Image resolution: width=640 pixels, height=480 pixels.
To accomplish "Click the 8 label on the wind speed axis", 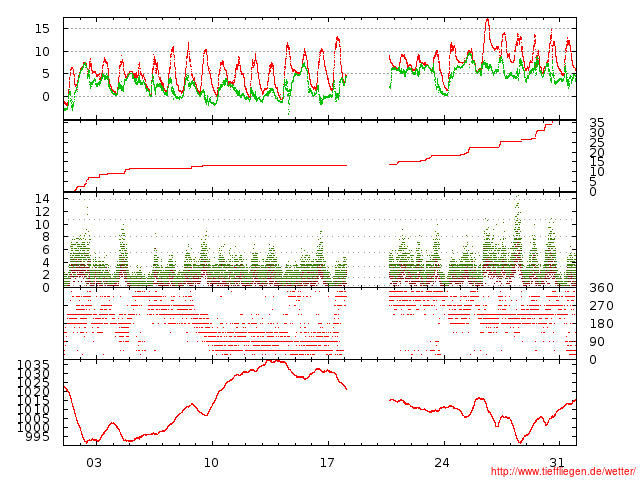I will point(46,237).
